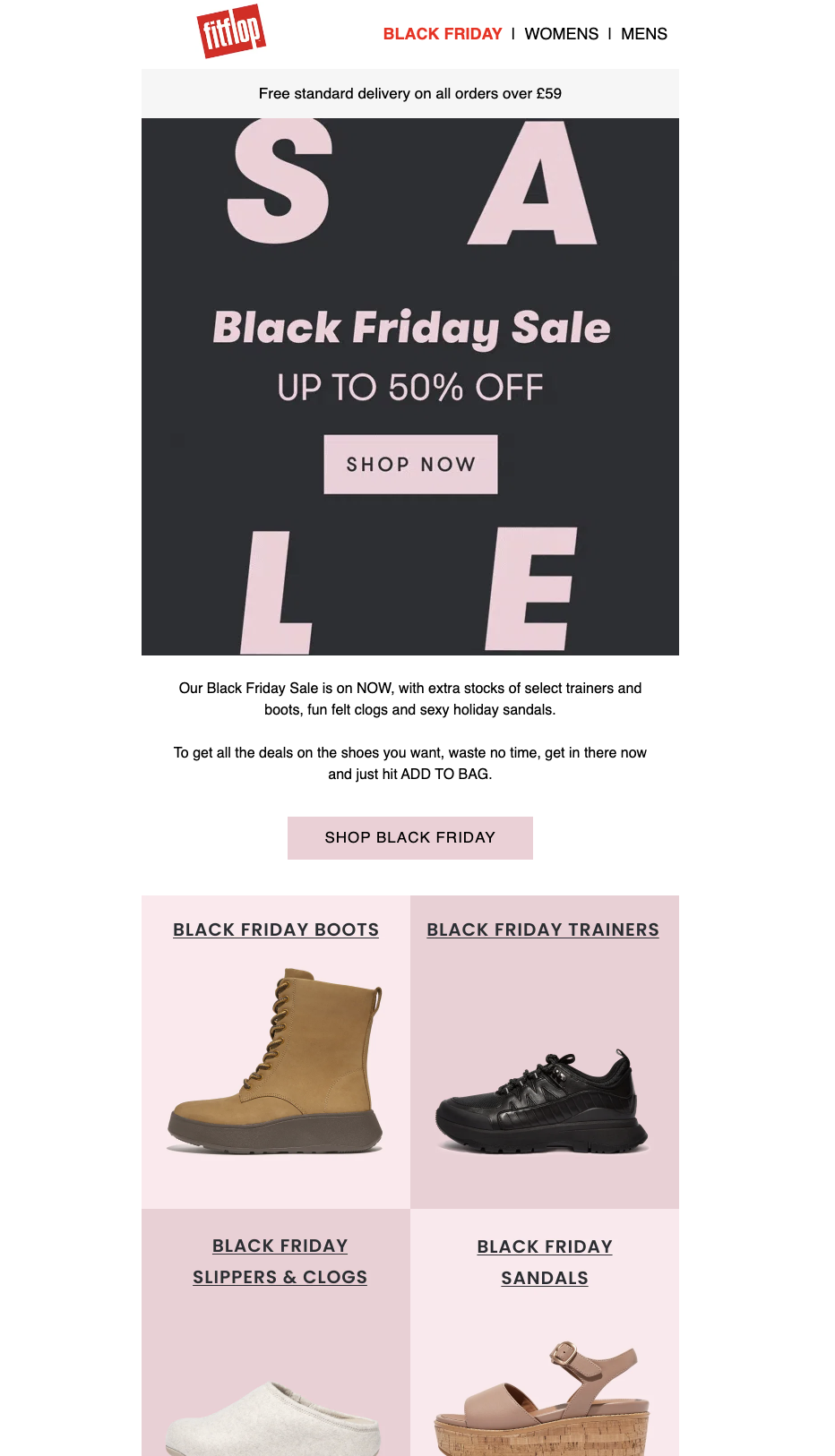Image resolution: width=835 pixels, height=1456 pixels.
Task: Click the FitFlop logo
Action: pyautogui.click(x=231, y=32)
